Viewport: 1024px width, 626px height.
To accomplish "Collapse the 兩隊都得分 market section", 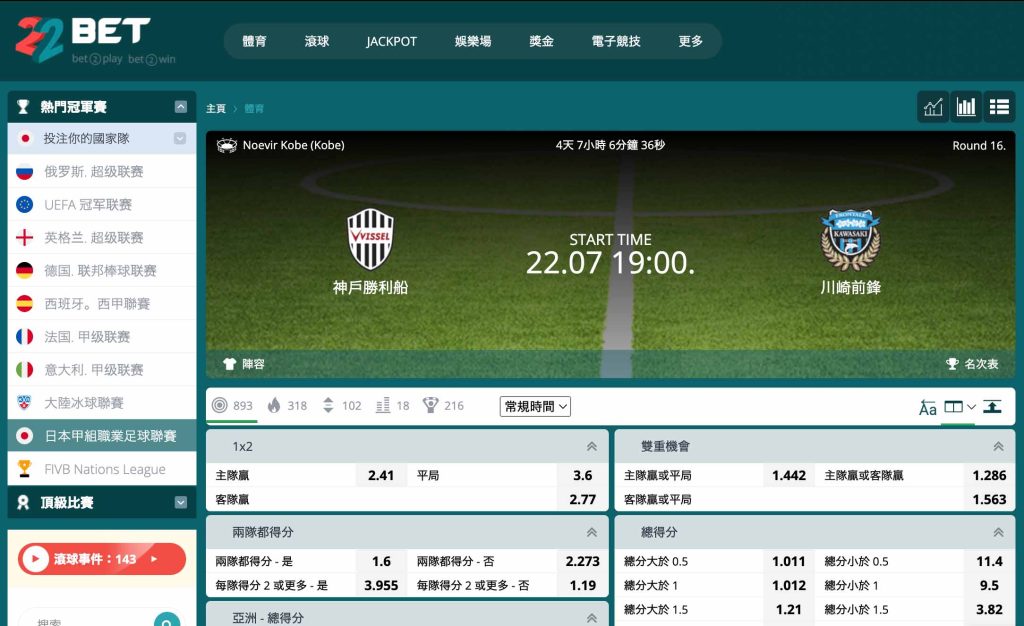I will click(592, 532).
